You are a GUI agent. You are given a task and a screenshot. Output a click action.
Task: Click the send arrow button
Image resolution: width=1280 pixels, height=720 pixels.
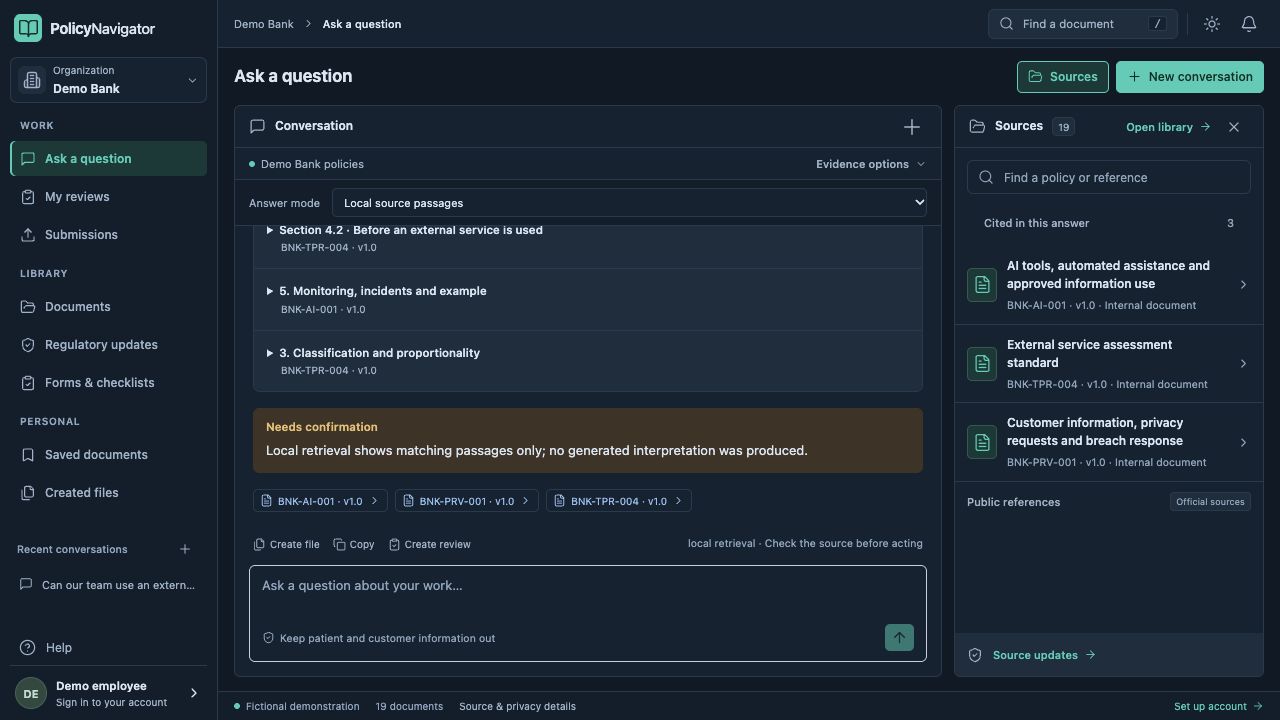coord(899,638)
